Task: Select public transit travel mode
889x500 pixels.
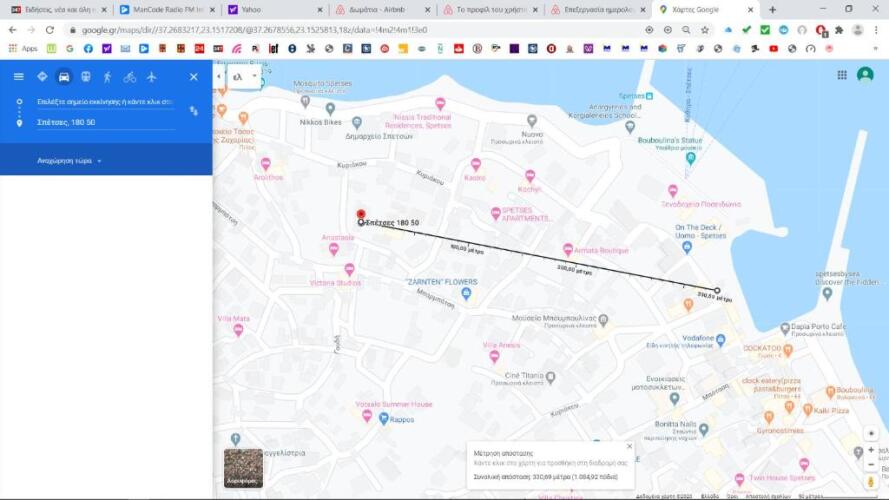Action: 86,77
